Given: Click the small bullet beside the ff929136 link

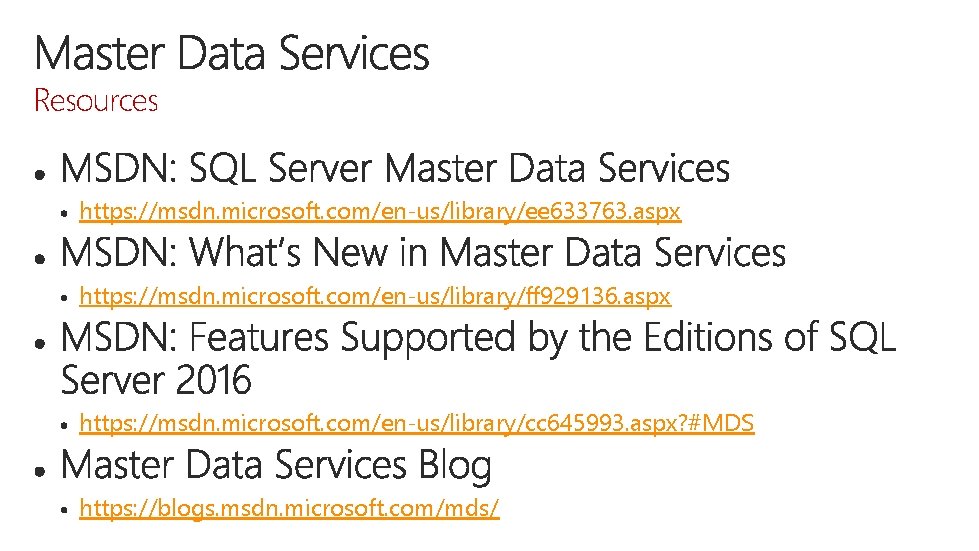Looking at the screenshot, I should click(x=62, y=298).
